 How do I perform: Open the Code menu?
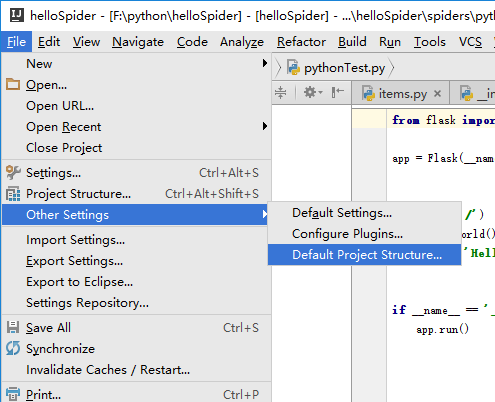[192, 42]
